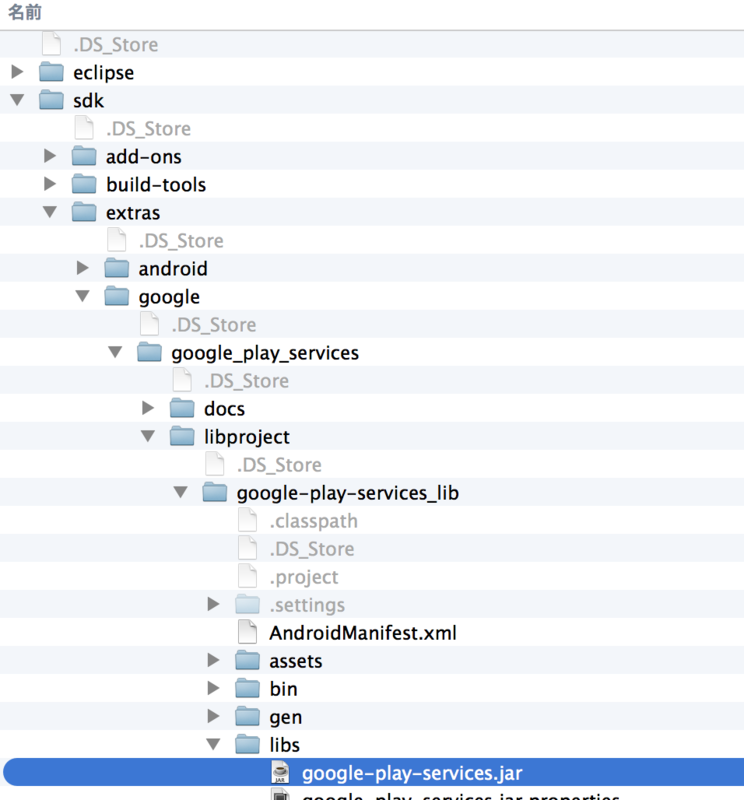The image size is (744, 800).
Task: Select the google_play_services row label
Action: 265,353
